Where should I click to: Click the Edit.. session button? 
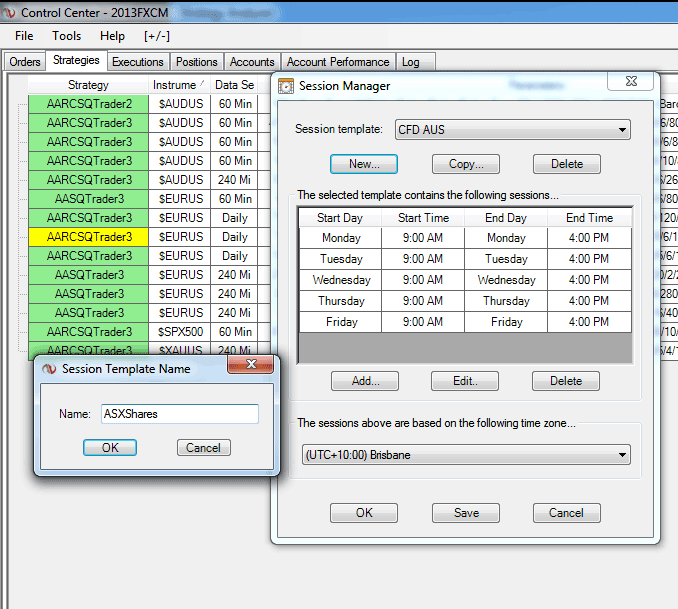[465, 381]
